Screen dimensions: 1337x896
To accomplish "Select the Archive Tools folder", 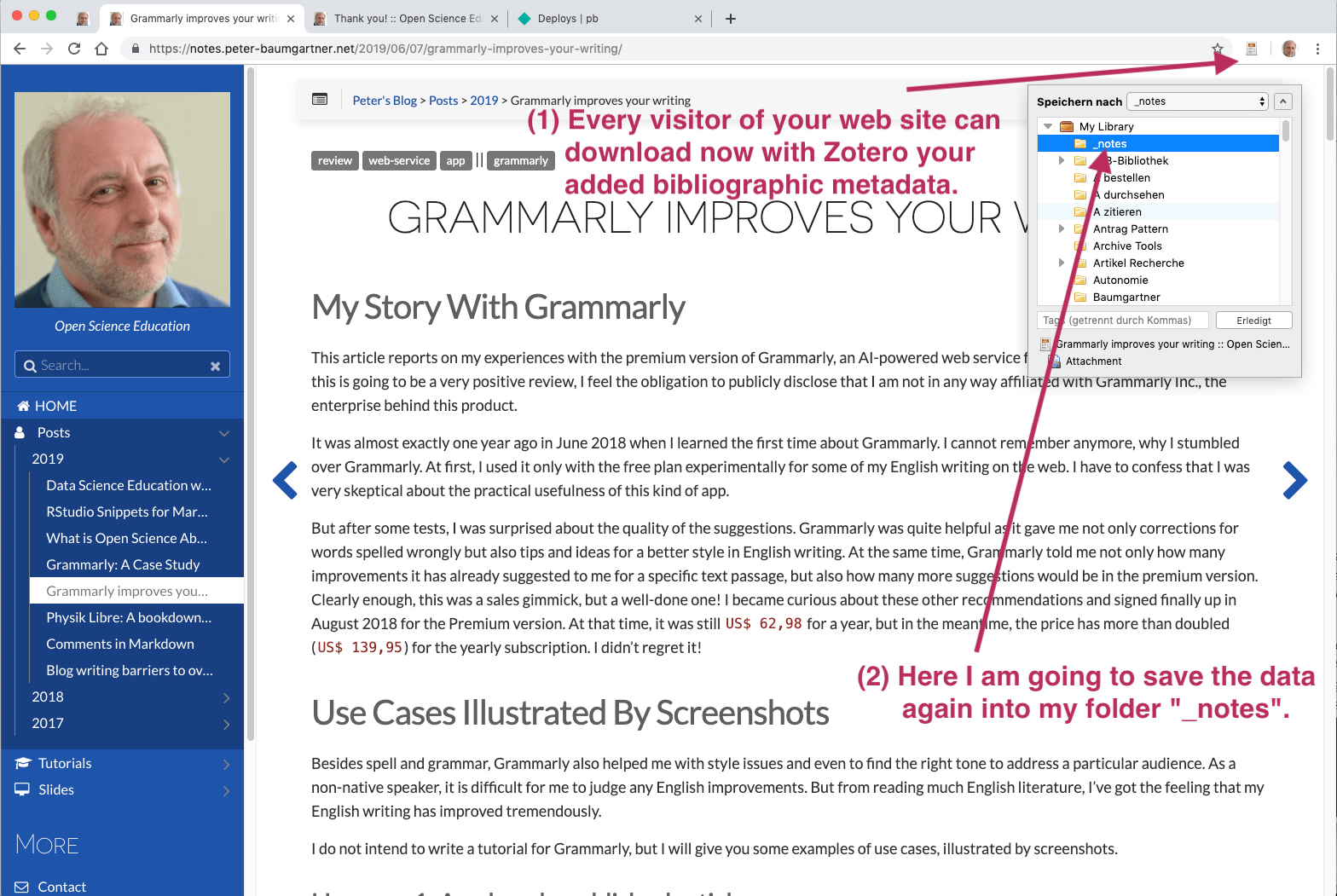I will pos(1127,246).
